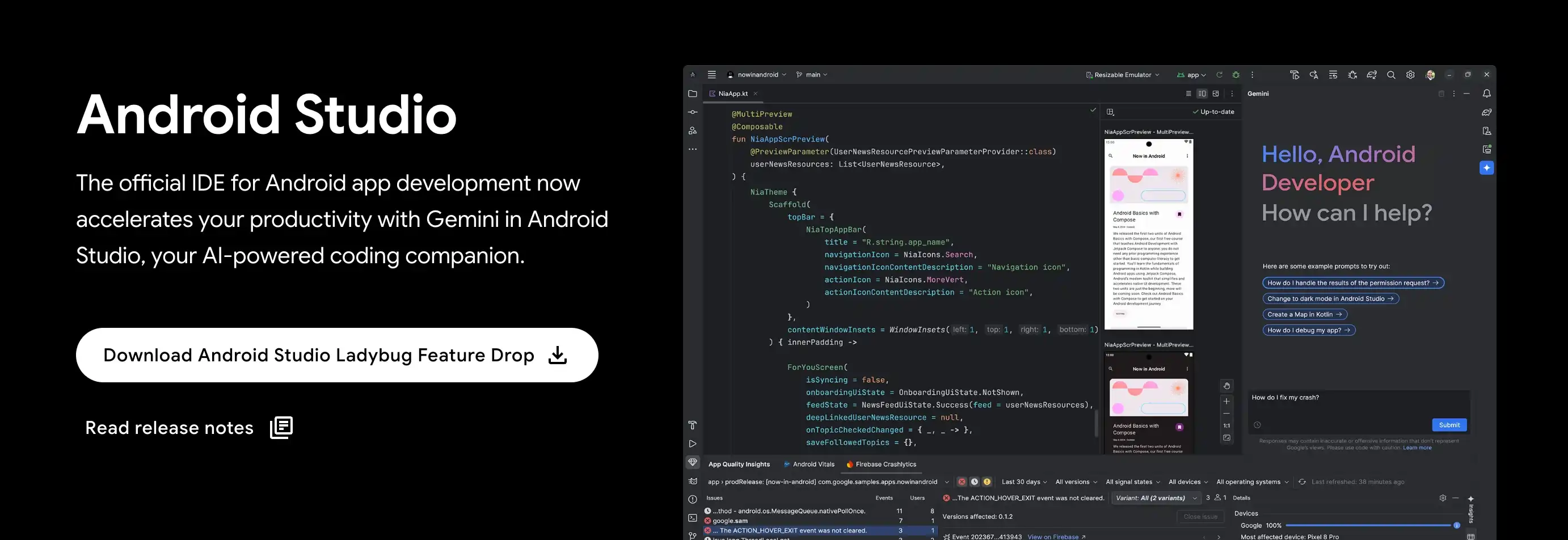Close the NiaApp.kt tab

(x=756, y=94)
